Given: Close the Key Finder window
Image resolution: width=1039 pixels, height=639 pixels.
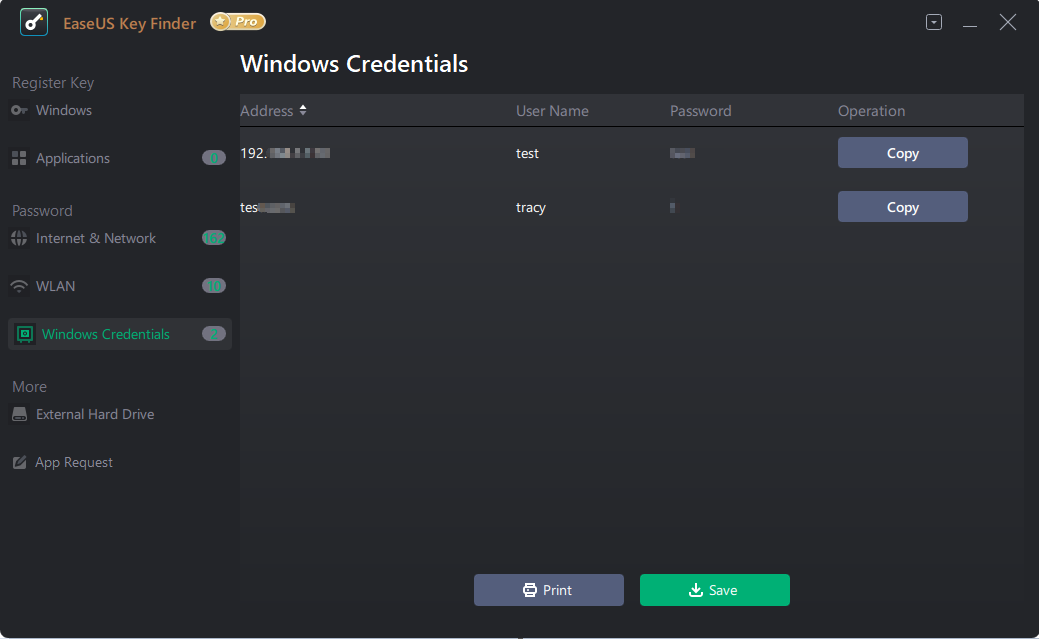Looking at the screenshot, I should click(1008, 22).
